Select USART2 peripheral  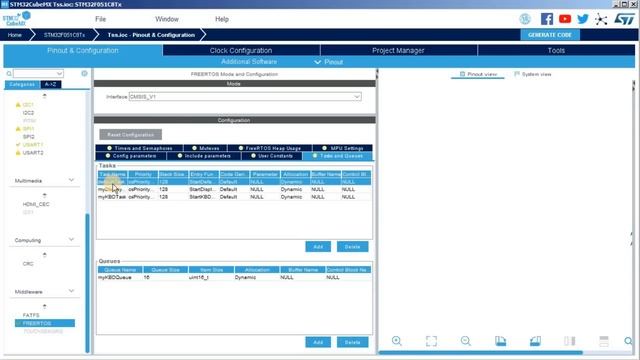tap(33, 153)
